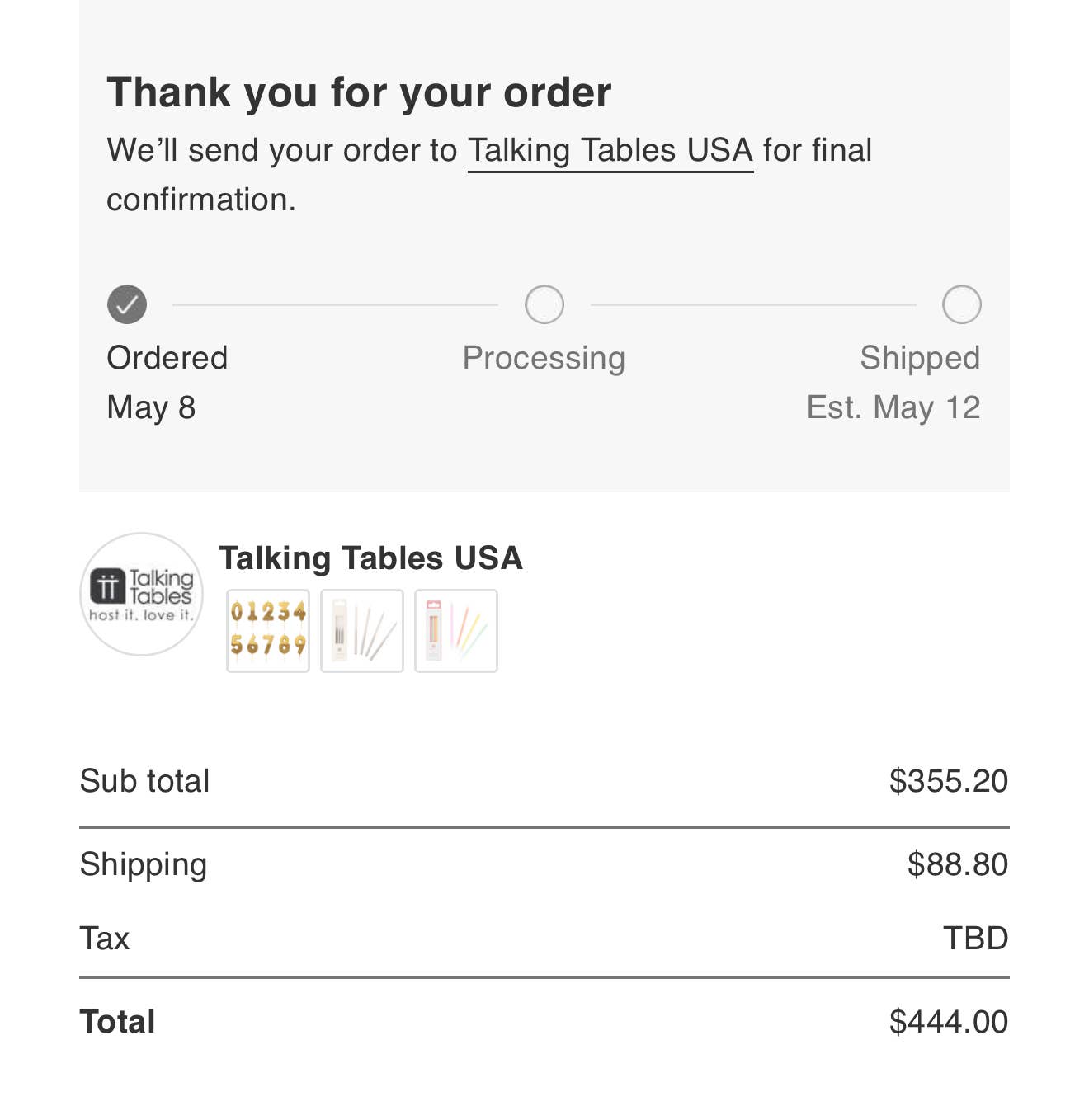Open the gold number candles thumbnail
The height and width of the screenshot is (1120, 1089).
click(268, 631)
